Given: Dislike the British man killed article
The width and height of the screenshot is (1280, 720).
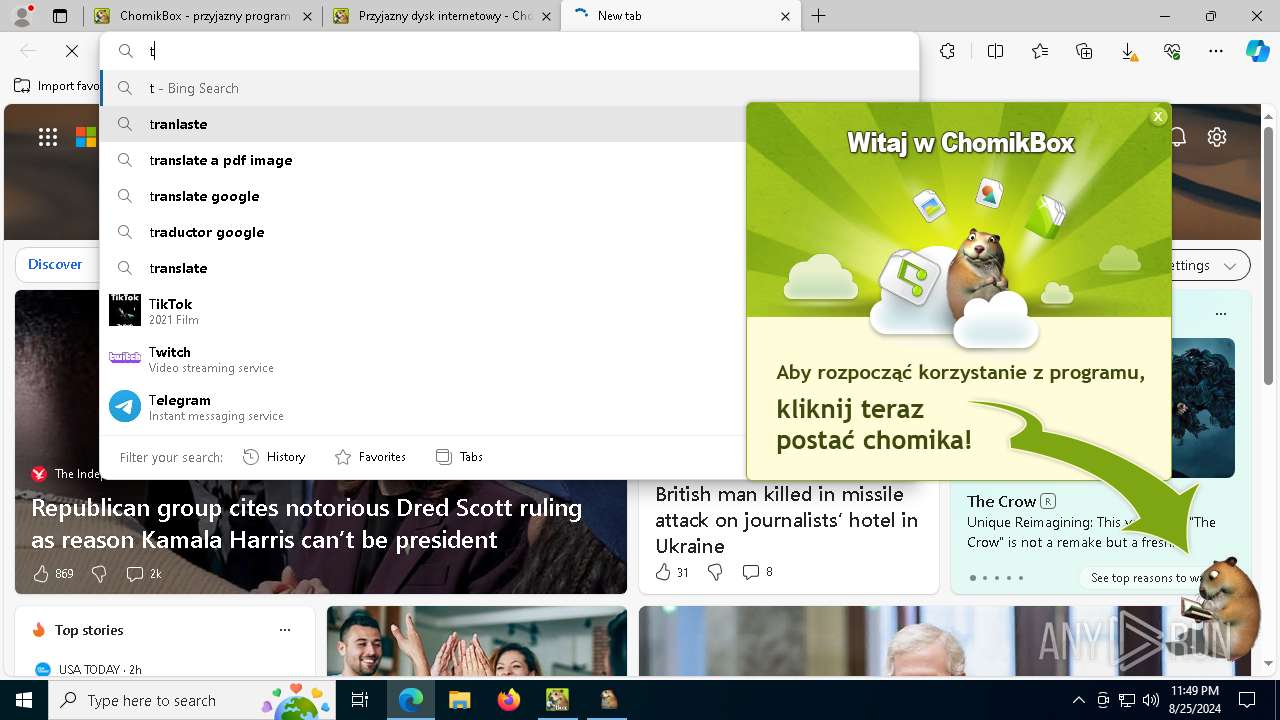Looking at the screenshot, I should [x=715, y=572].
